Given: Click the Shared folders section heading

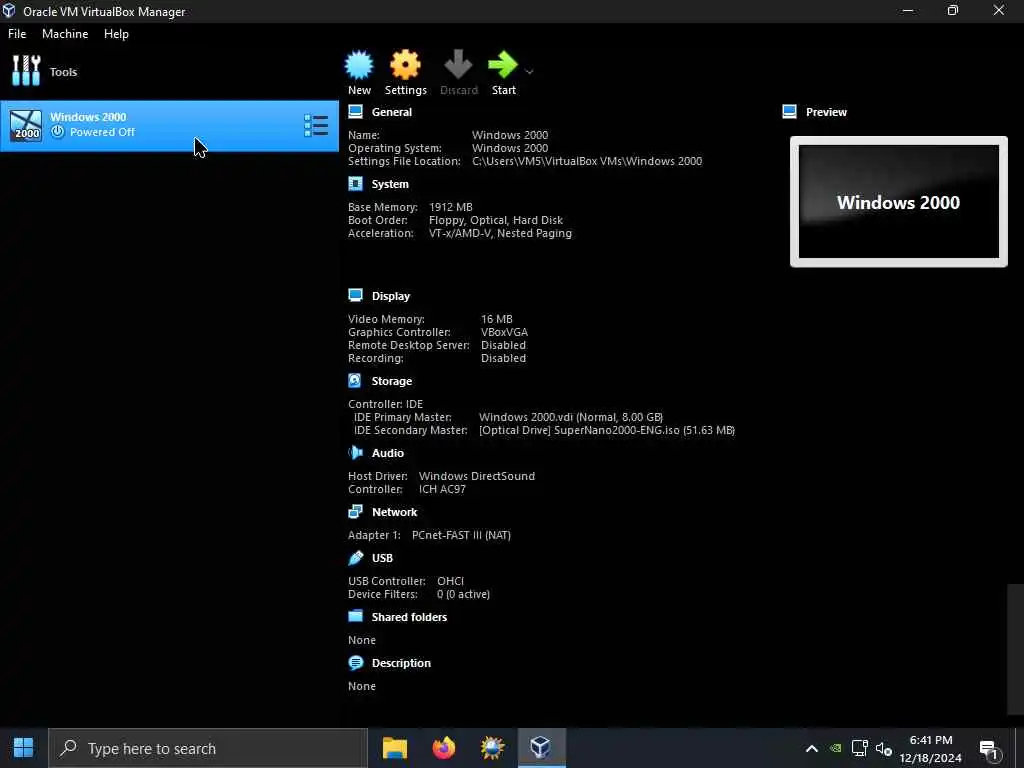Looking at the screenshot, I should click(409, 617).
